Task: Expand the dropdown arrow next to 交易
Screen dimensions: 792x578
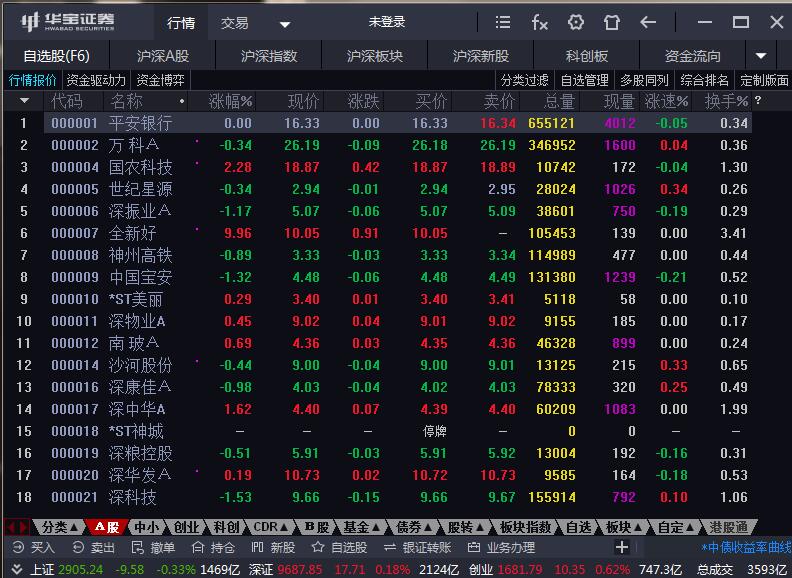Action: (x=285, y=24)
